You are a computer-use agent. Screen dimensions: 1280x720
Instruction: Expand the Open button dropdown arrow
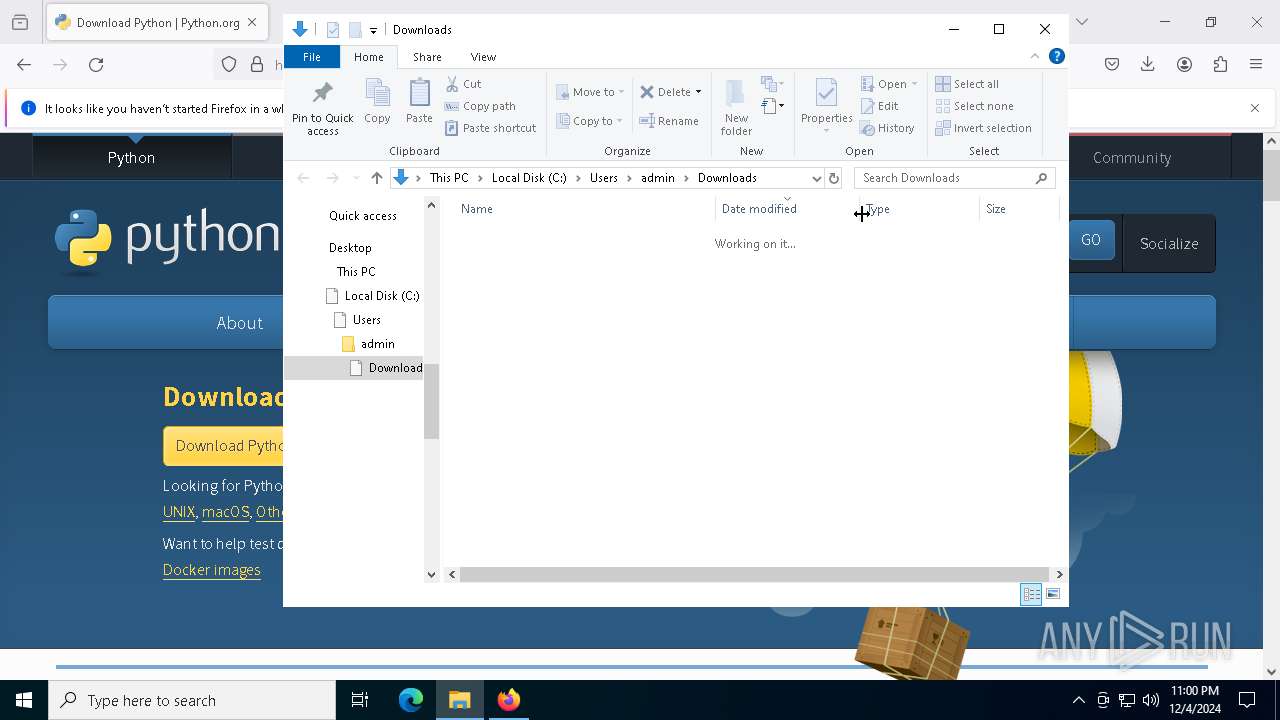coord(914,84)
